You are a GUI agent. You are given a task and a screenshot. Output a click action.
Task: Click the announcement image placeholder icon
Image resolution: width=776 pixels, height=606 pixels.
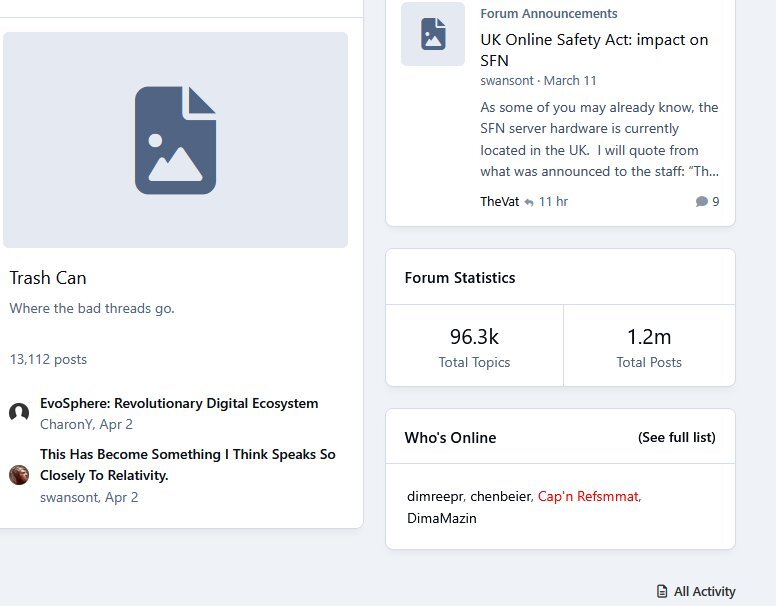[433, 34]
